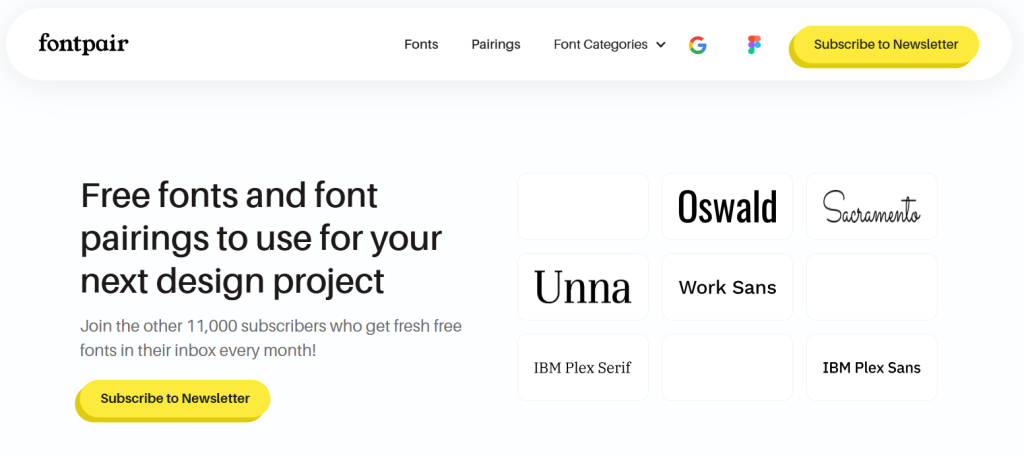Select the Sacramento font card
The width and height of the screenshot is (1024, 455).
(872, 206)
